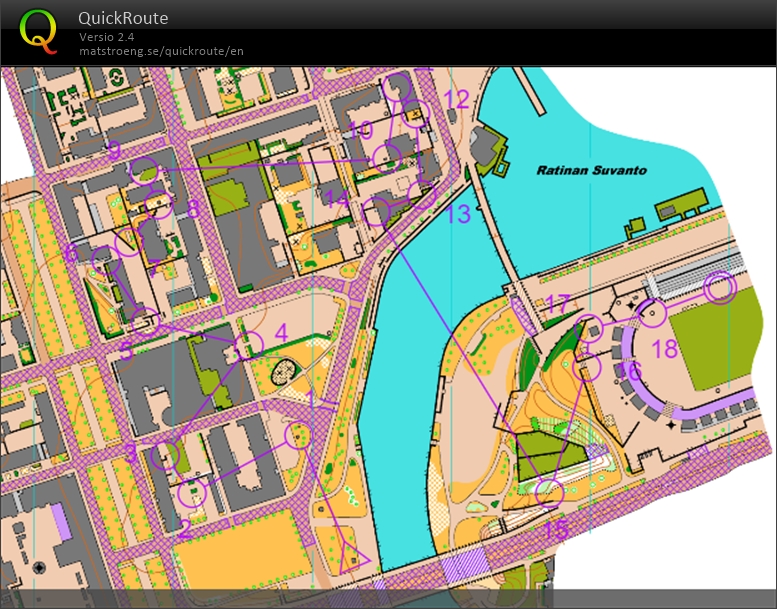Choose control circle 8 on course
This screenshot has height=609, width=777.
point(159,205)
